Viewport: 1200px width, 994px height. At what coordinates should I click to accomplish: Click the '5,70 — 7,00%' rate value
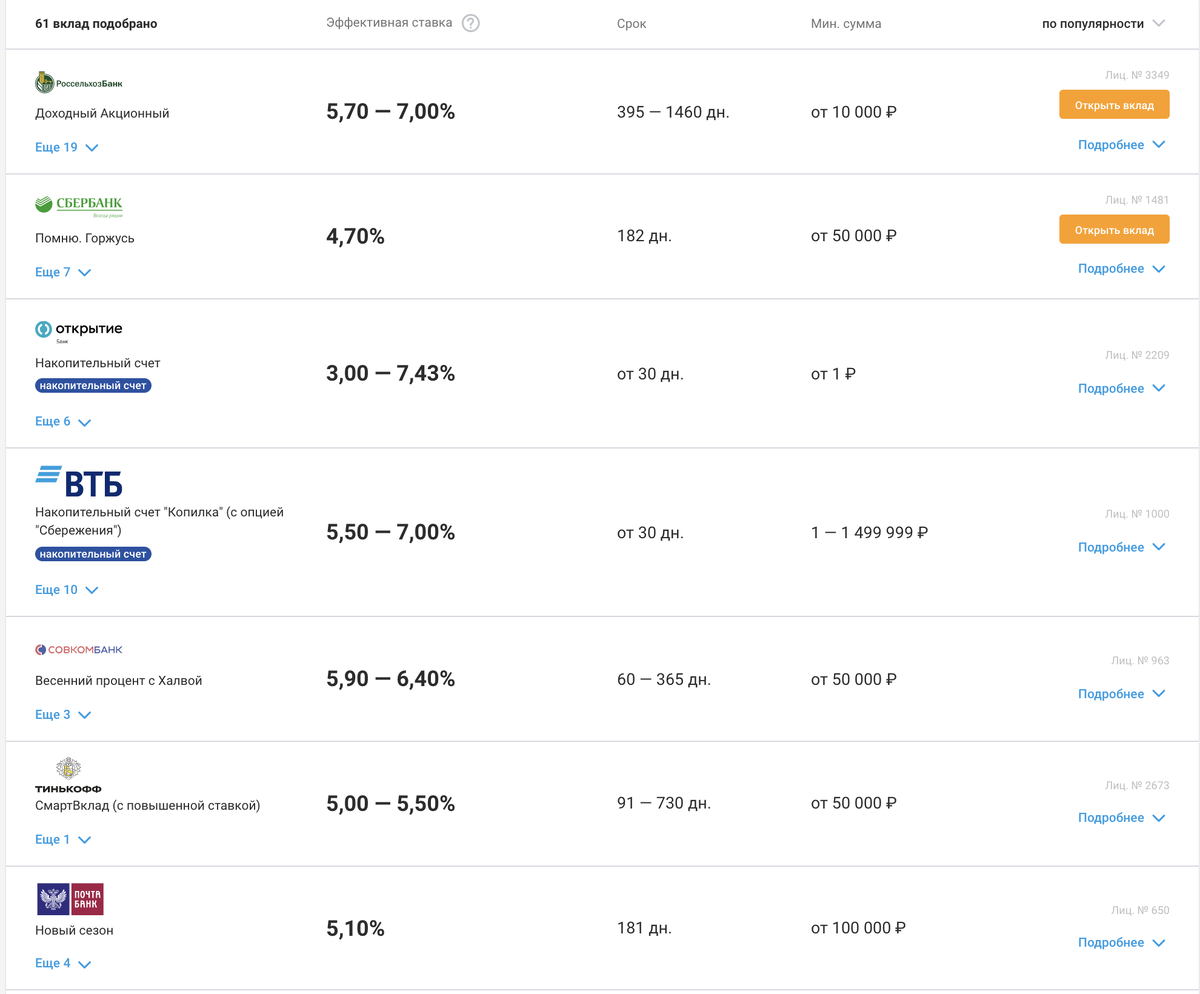coord(391,112)
